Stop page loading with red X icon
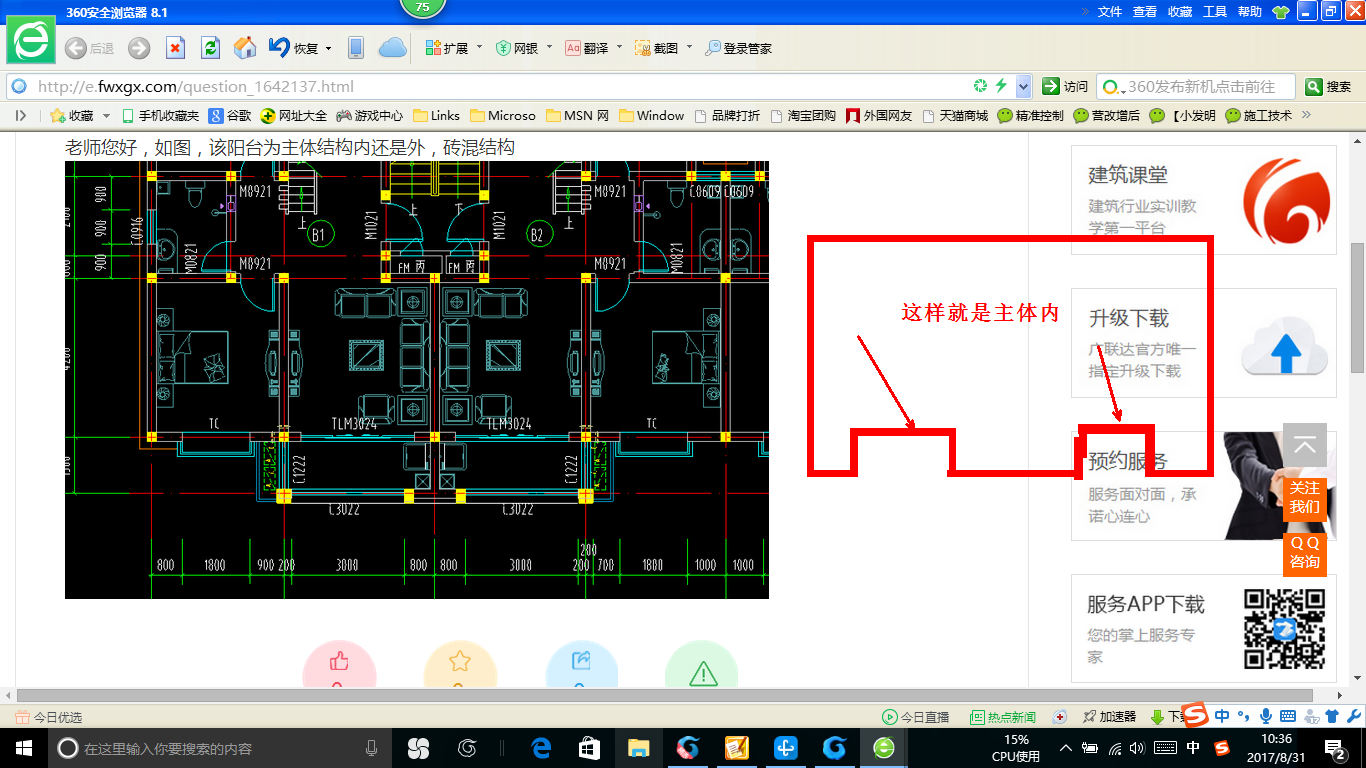Viewport: 1366px width, 768px height. 175,48
